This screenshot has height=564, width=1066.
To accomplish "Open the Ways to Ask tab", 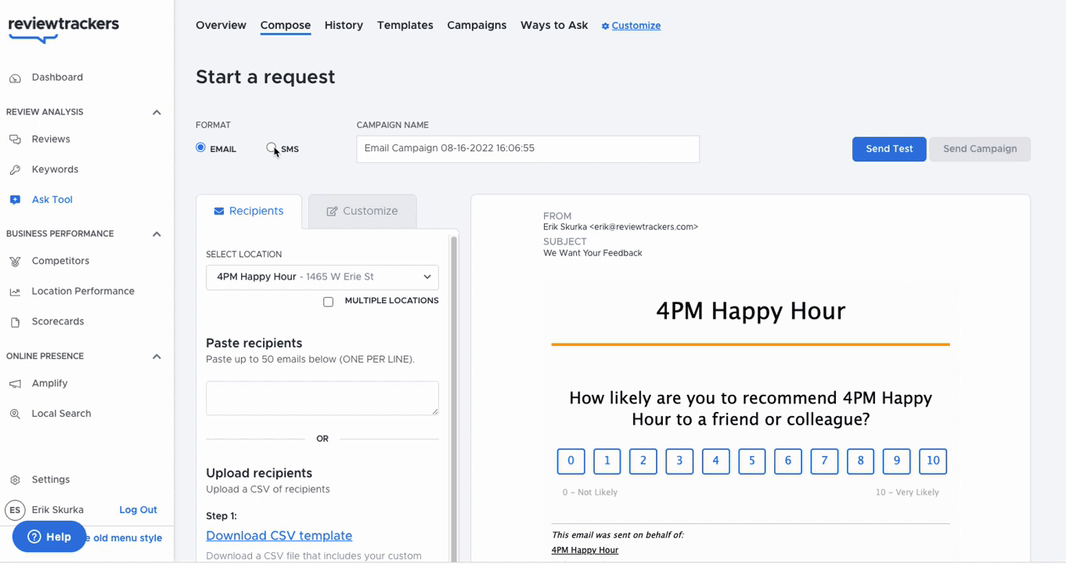I will [x=554, y=25].
